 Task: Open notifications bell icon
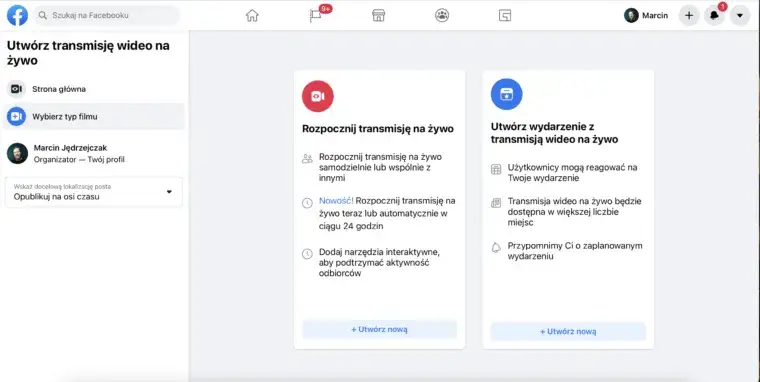click(714, 16)
